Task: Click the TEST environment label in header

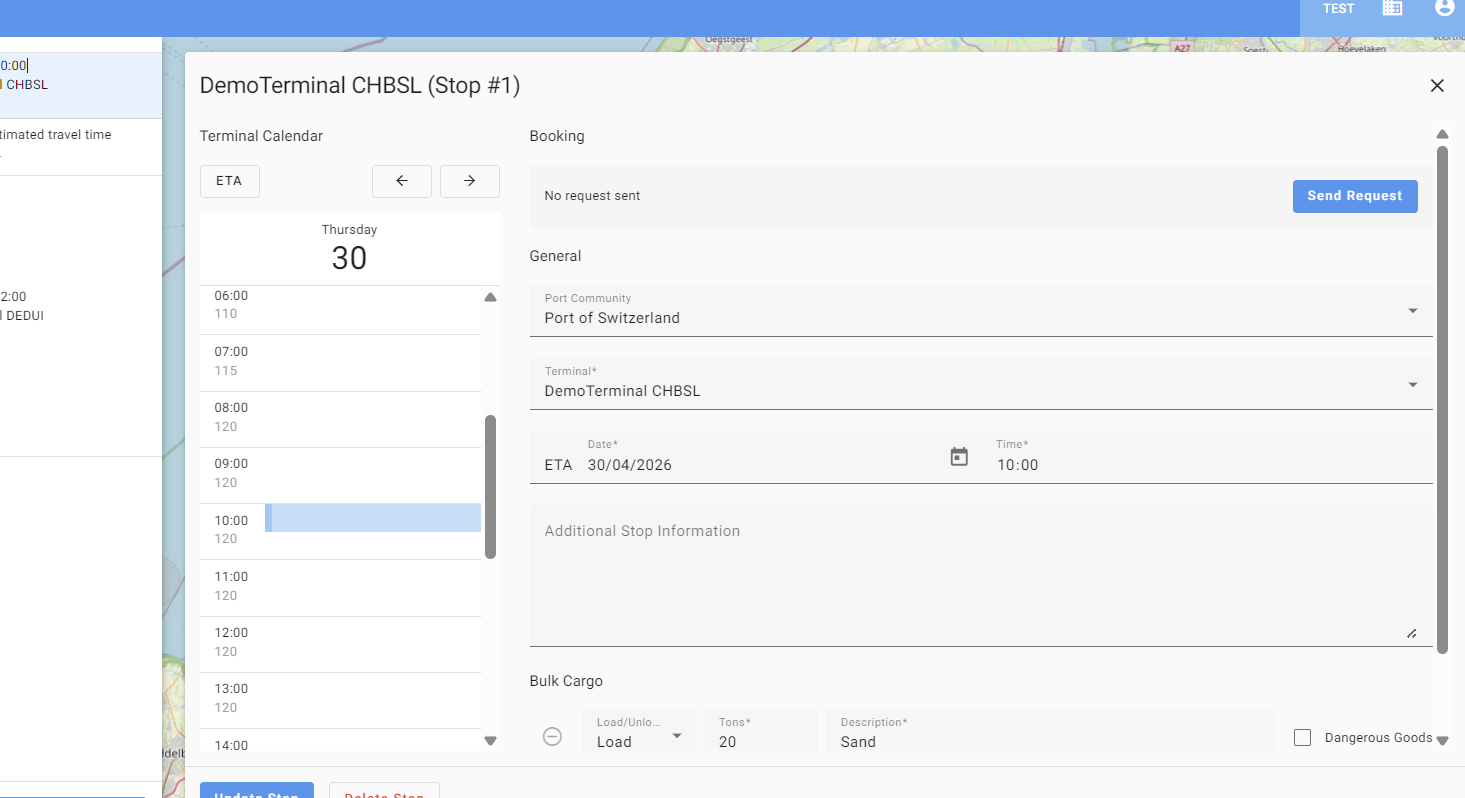Action: (x=1338, y=9)
